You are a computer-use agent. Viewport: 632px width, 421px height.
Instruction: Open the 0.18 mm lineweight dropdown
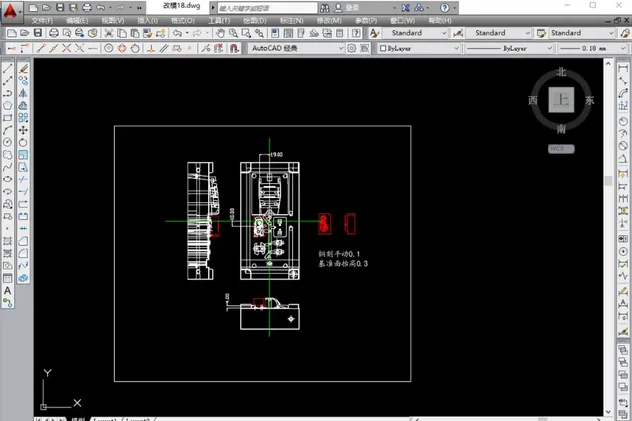coord(592,48)
